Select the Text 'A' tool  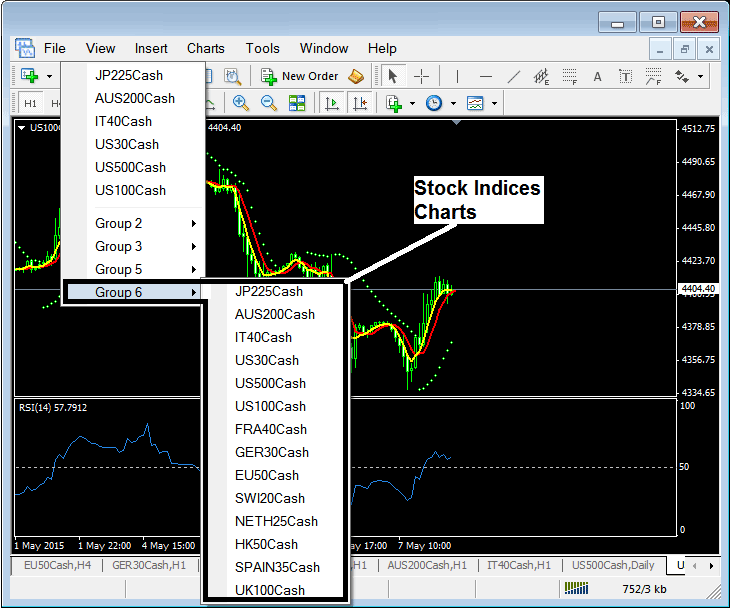597,76
